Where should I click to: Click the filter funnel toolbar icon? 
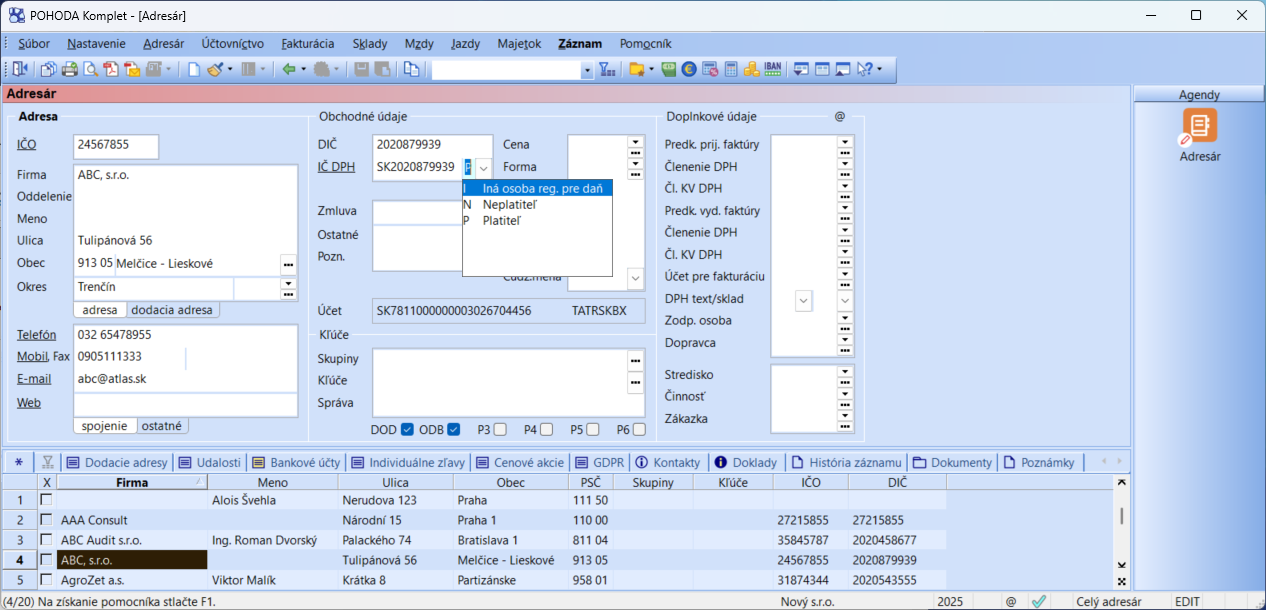tap(606, 70)
